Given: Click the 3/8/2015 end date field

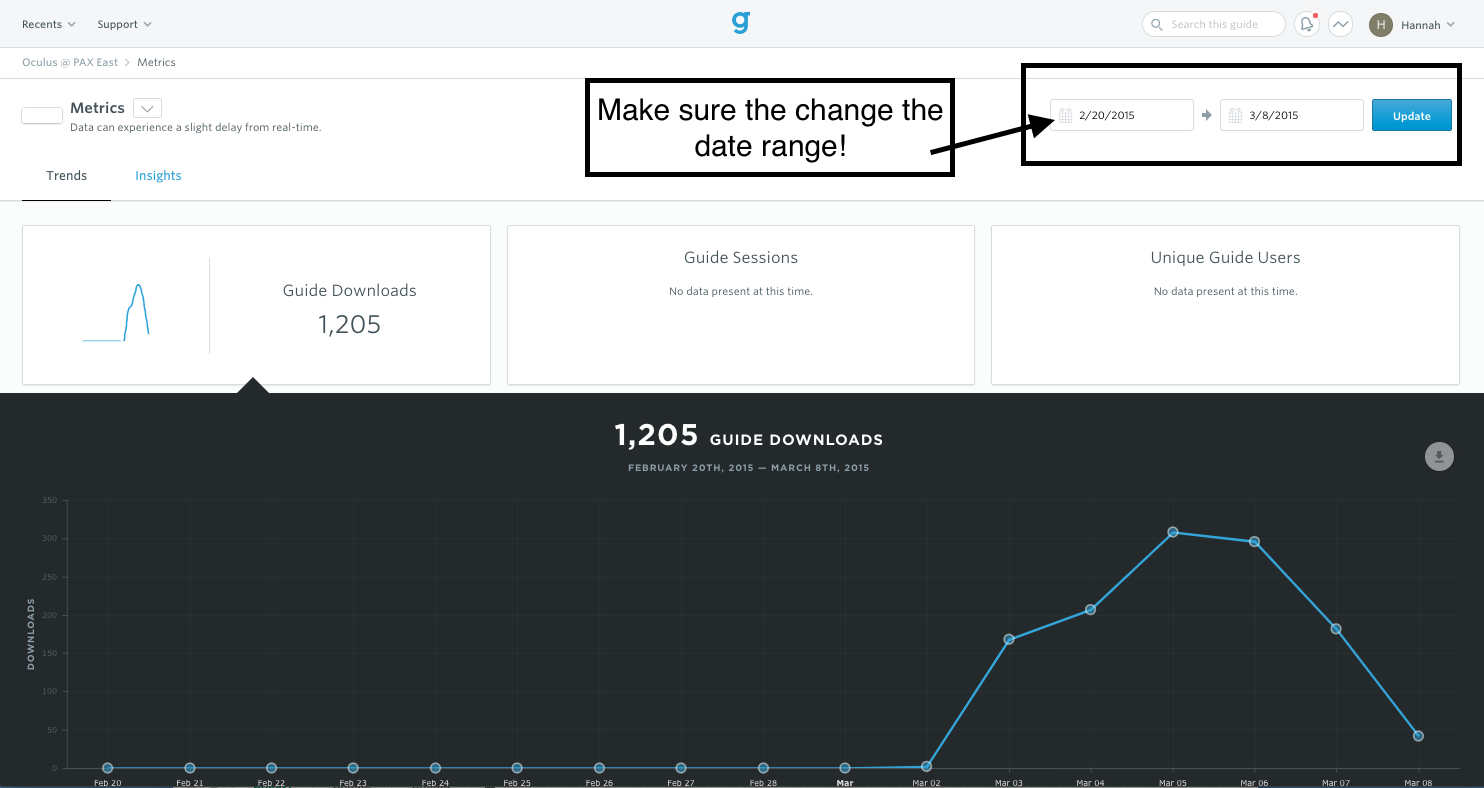Looking at the screenshot, I should click(1300, 115).
